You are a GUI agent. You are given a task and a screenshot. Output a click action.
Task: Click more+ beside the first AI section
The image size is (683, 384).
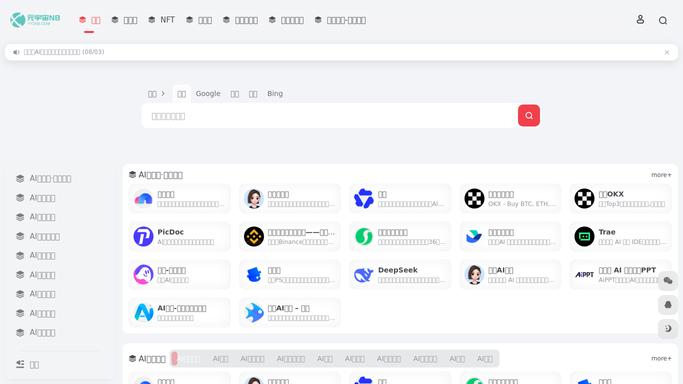[661, 175]
